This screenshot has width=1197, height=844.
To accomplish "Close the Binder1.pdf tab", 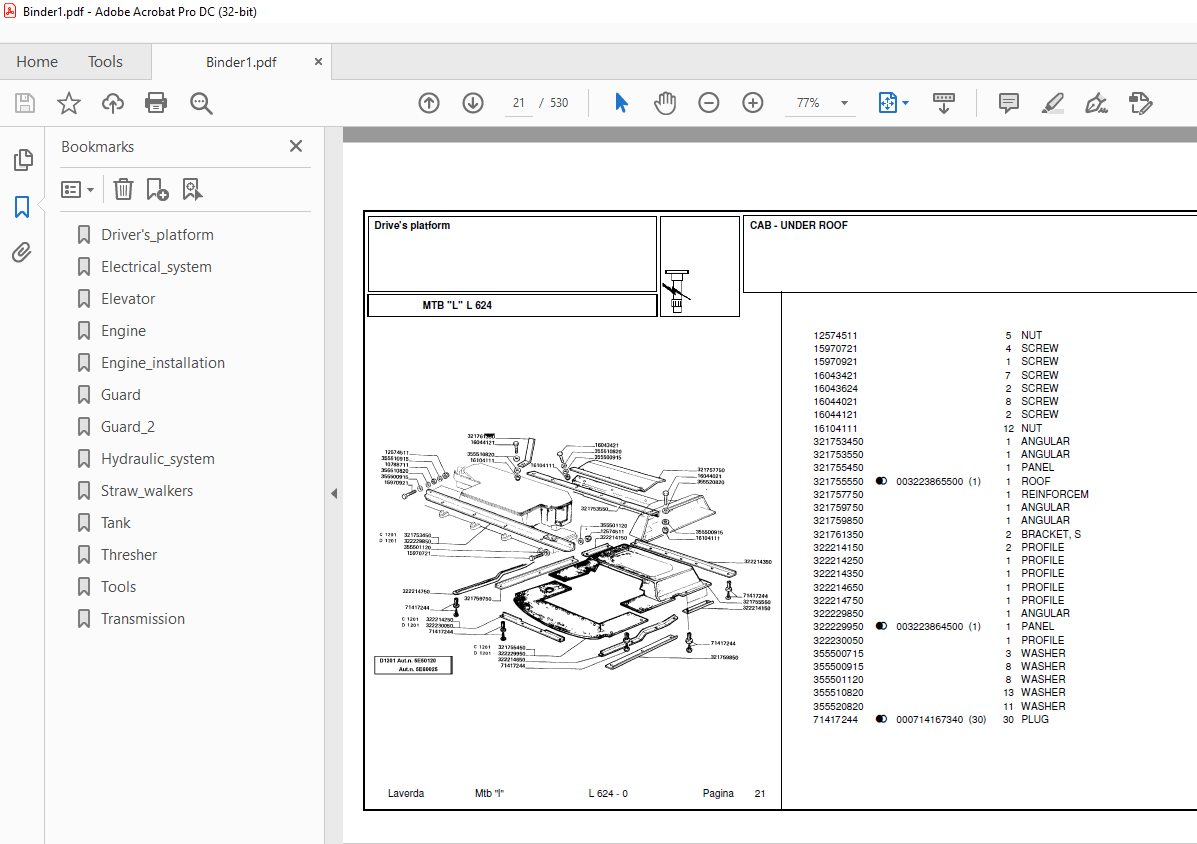I will click(x=318, y=62).
